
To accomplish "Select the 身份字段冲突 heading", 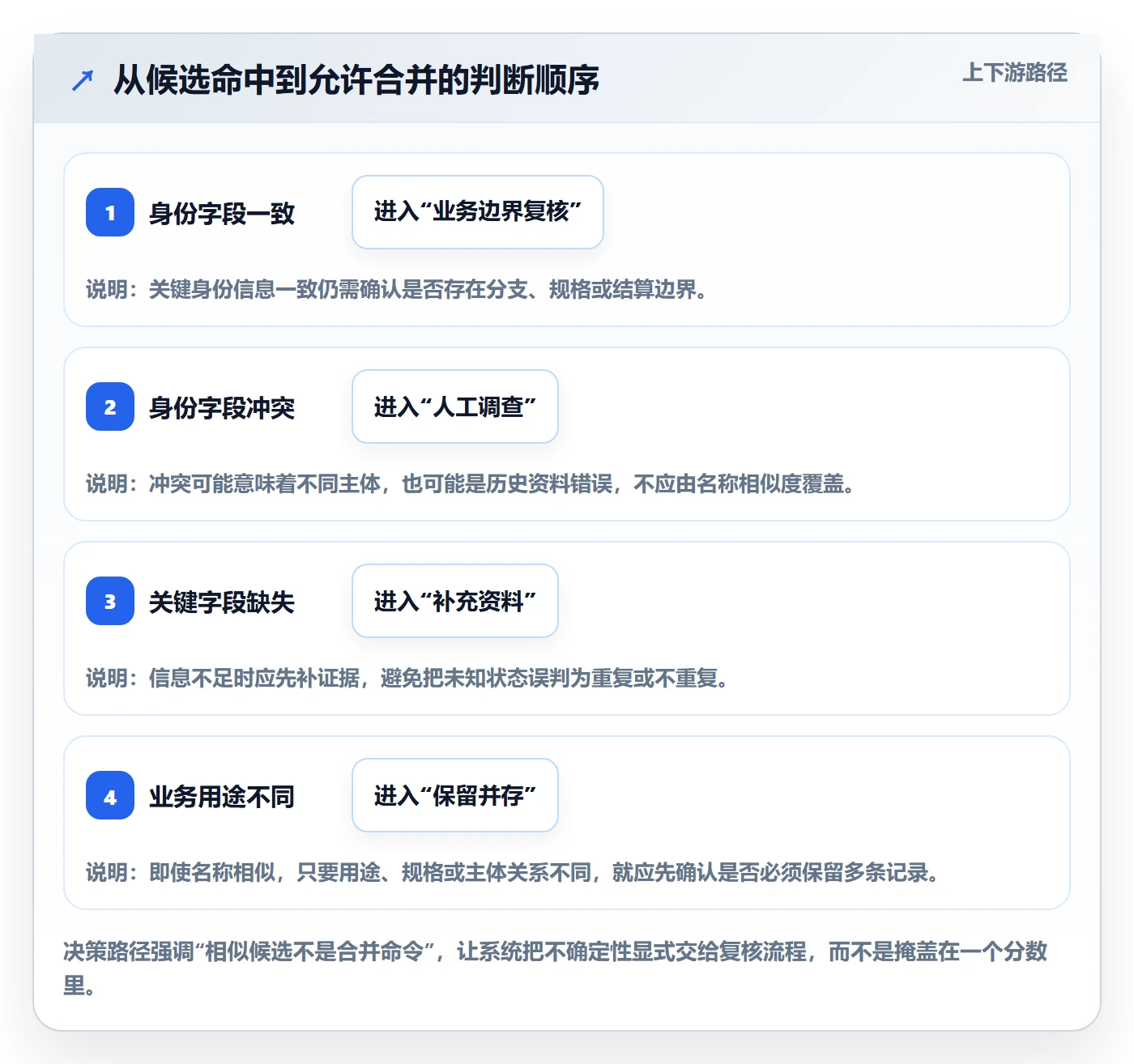I will pos(222,408).
